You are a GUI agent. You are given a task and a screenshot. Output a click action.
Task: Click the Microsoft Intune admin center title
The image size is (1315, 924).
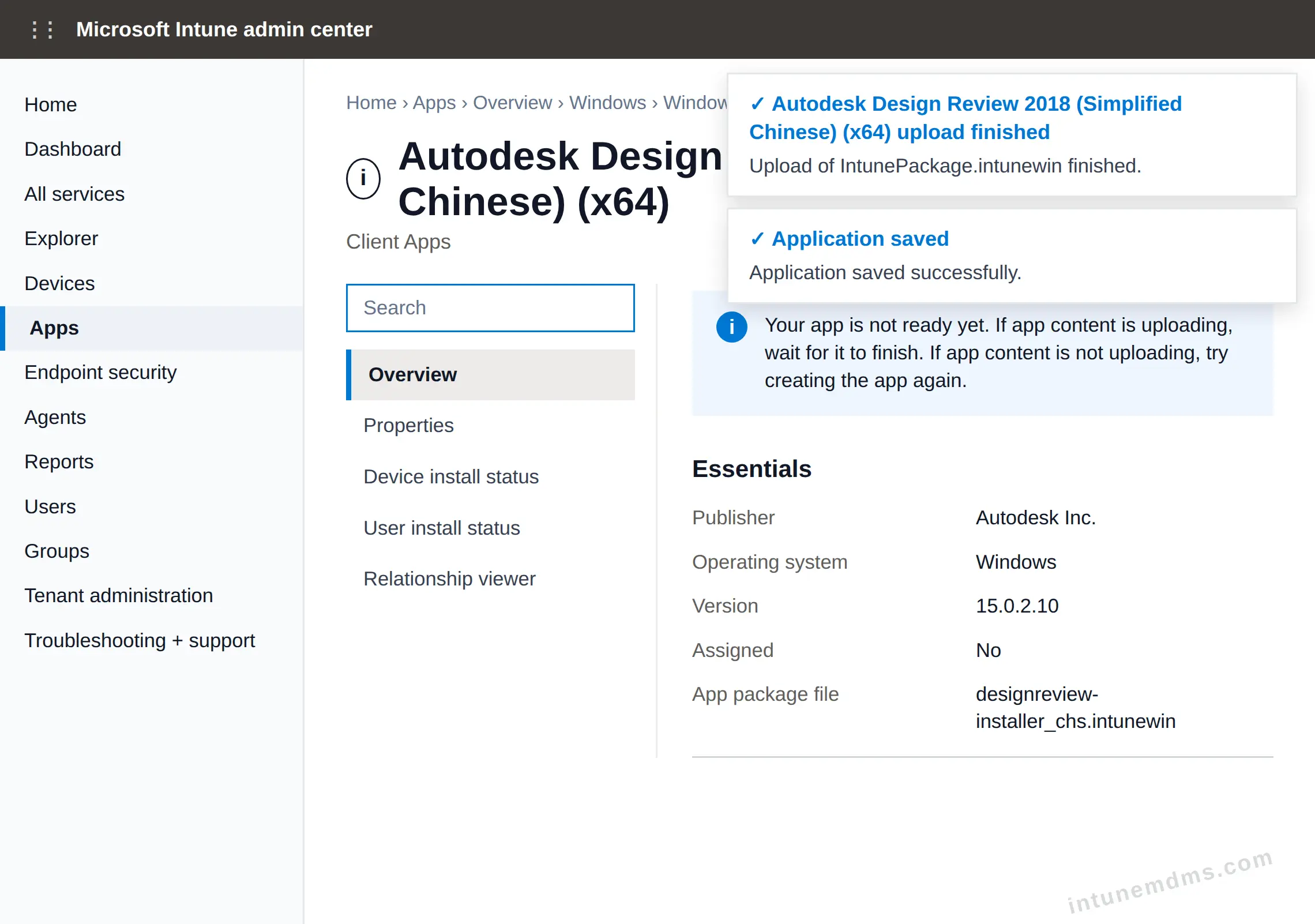[x=224, y=29]
